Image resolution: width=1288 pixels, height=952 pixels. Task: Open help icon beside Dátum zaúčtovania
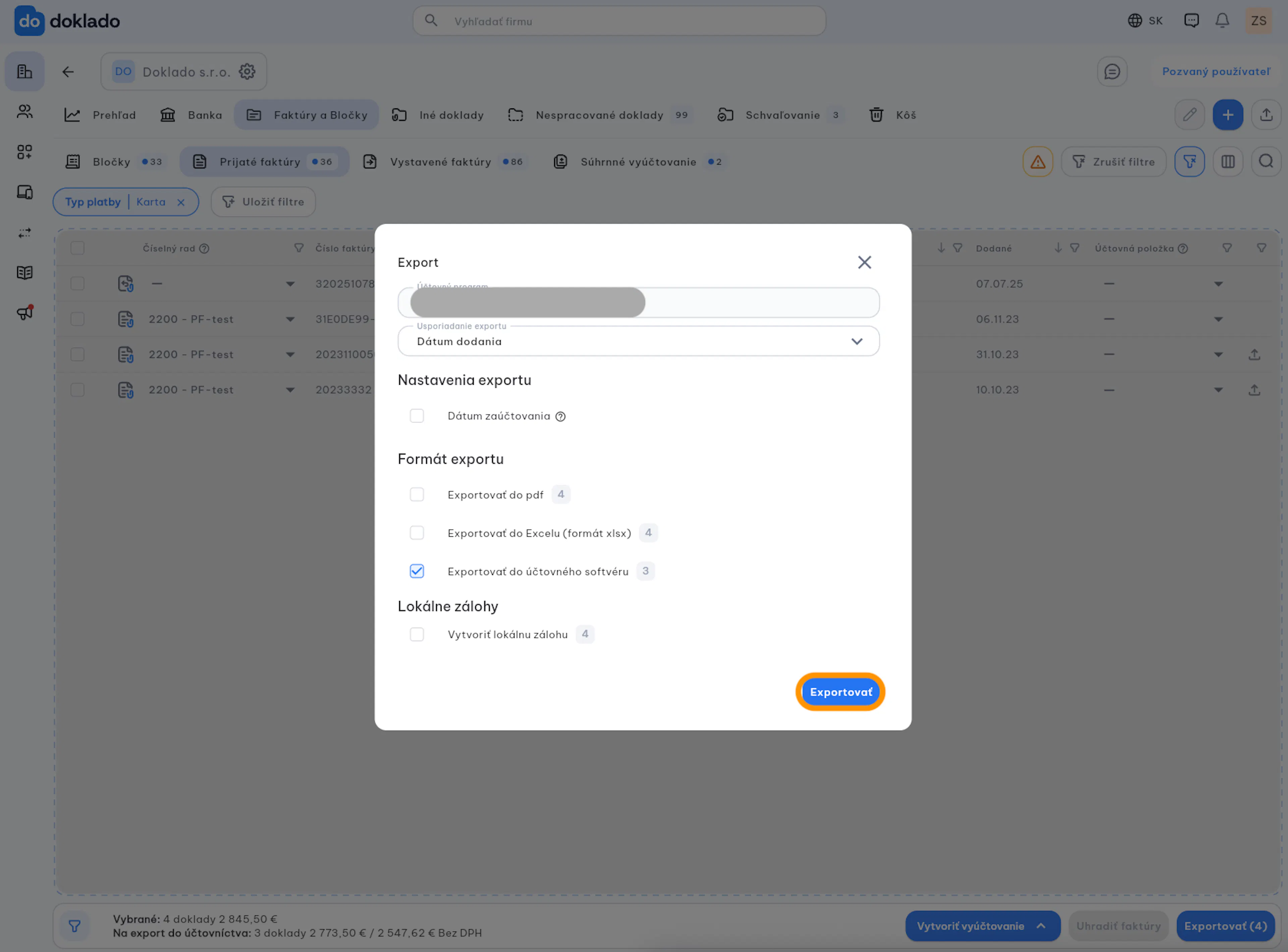click(560, 416)
